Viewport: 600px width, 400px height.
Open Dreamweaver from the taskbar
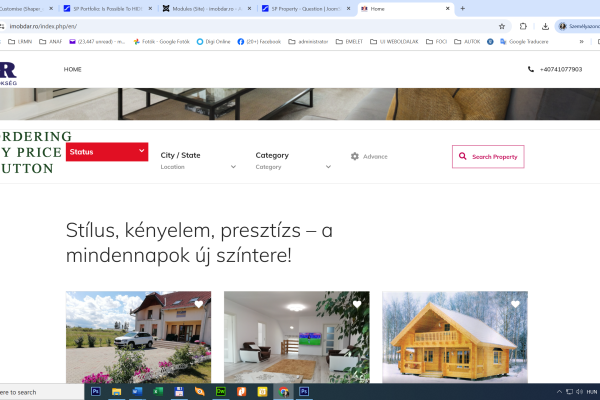pyautogui.click(x=221, y=392)
